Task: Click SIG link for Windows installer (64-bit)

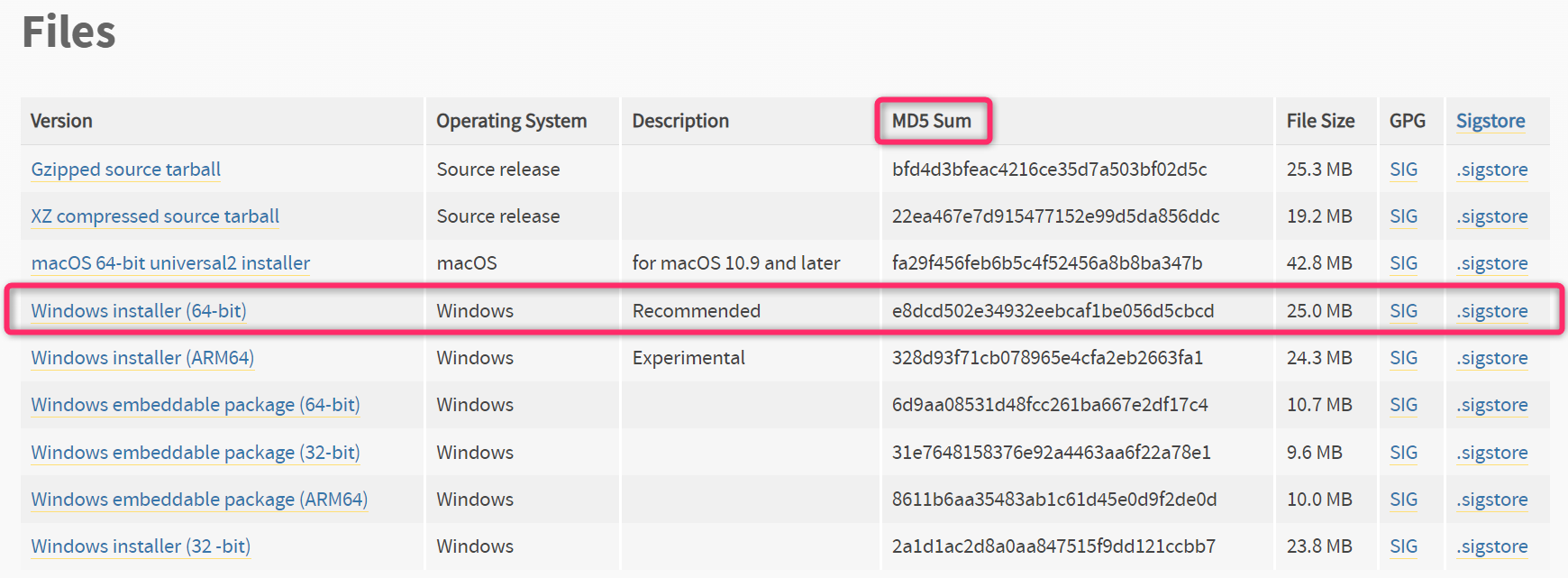Action: [x=1403, y=311]
